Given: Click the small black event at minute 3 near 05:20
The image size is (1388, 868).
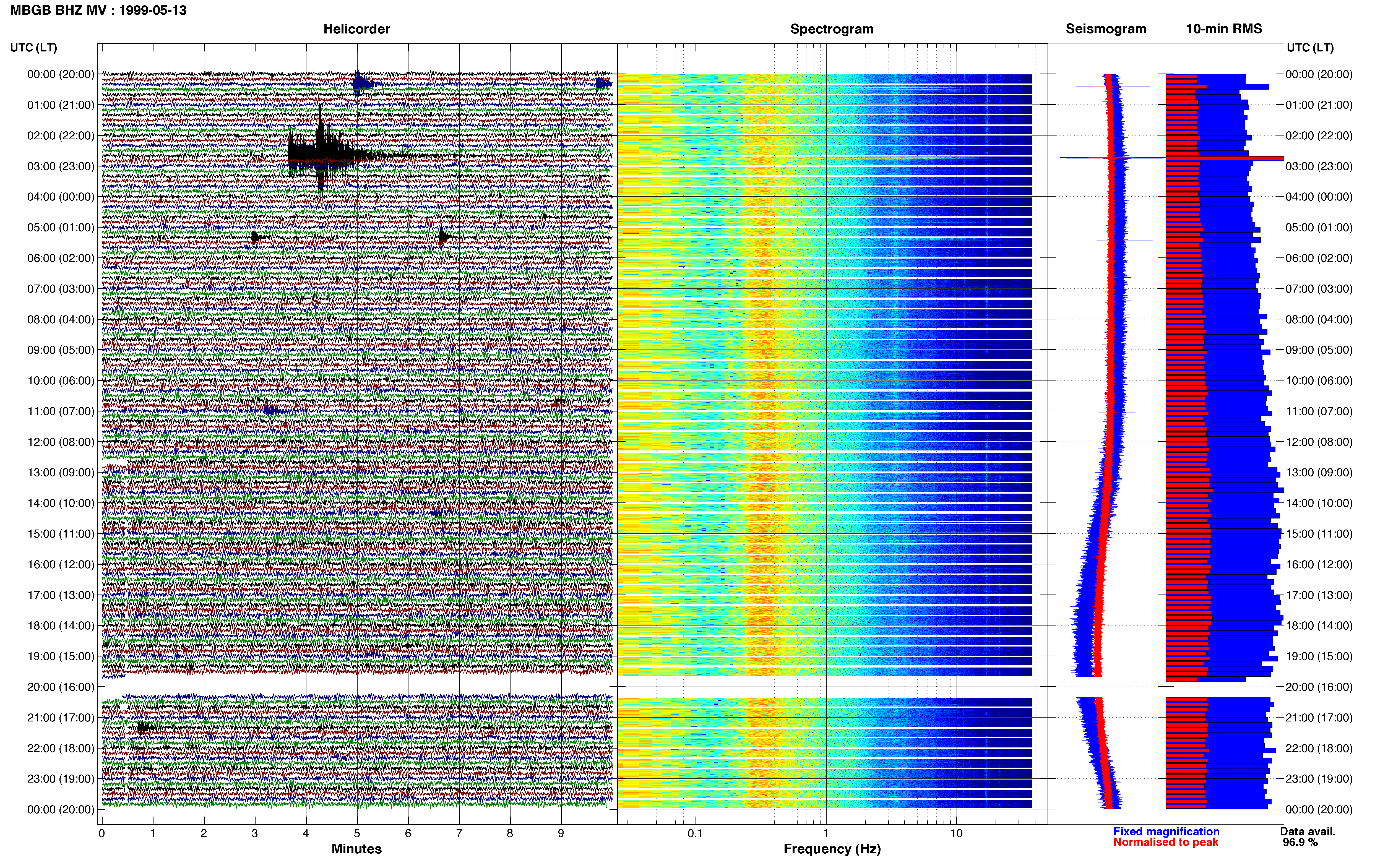Looking at the screenshot, I should (257, 236).
